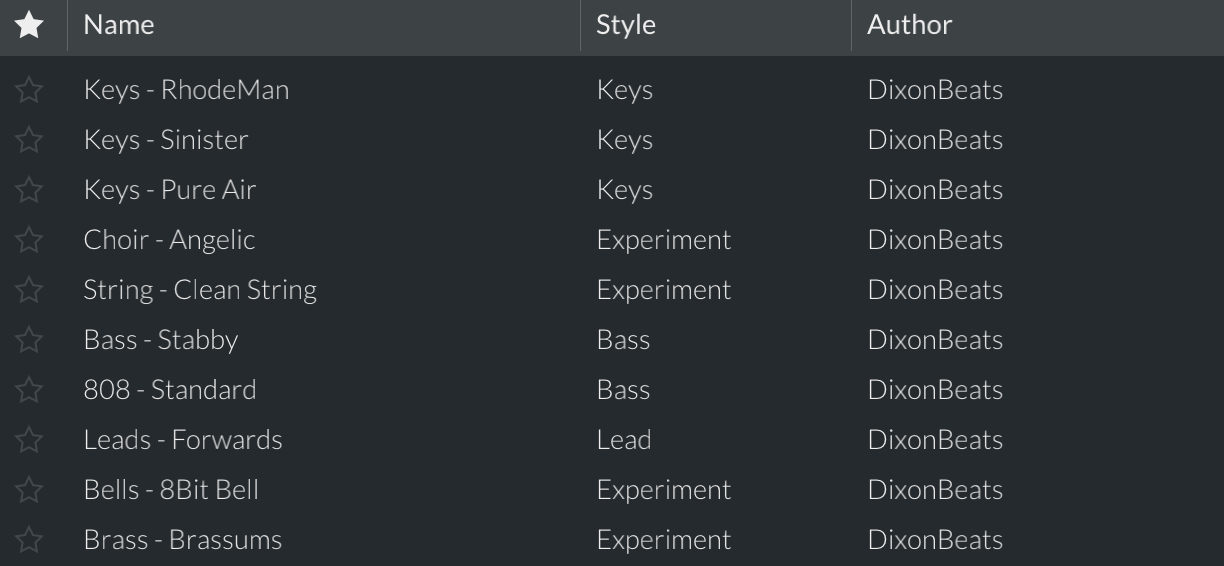Sort presets by favorites star column
1224x566 pixels.
[x=30, y=25]
